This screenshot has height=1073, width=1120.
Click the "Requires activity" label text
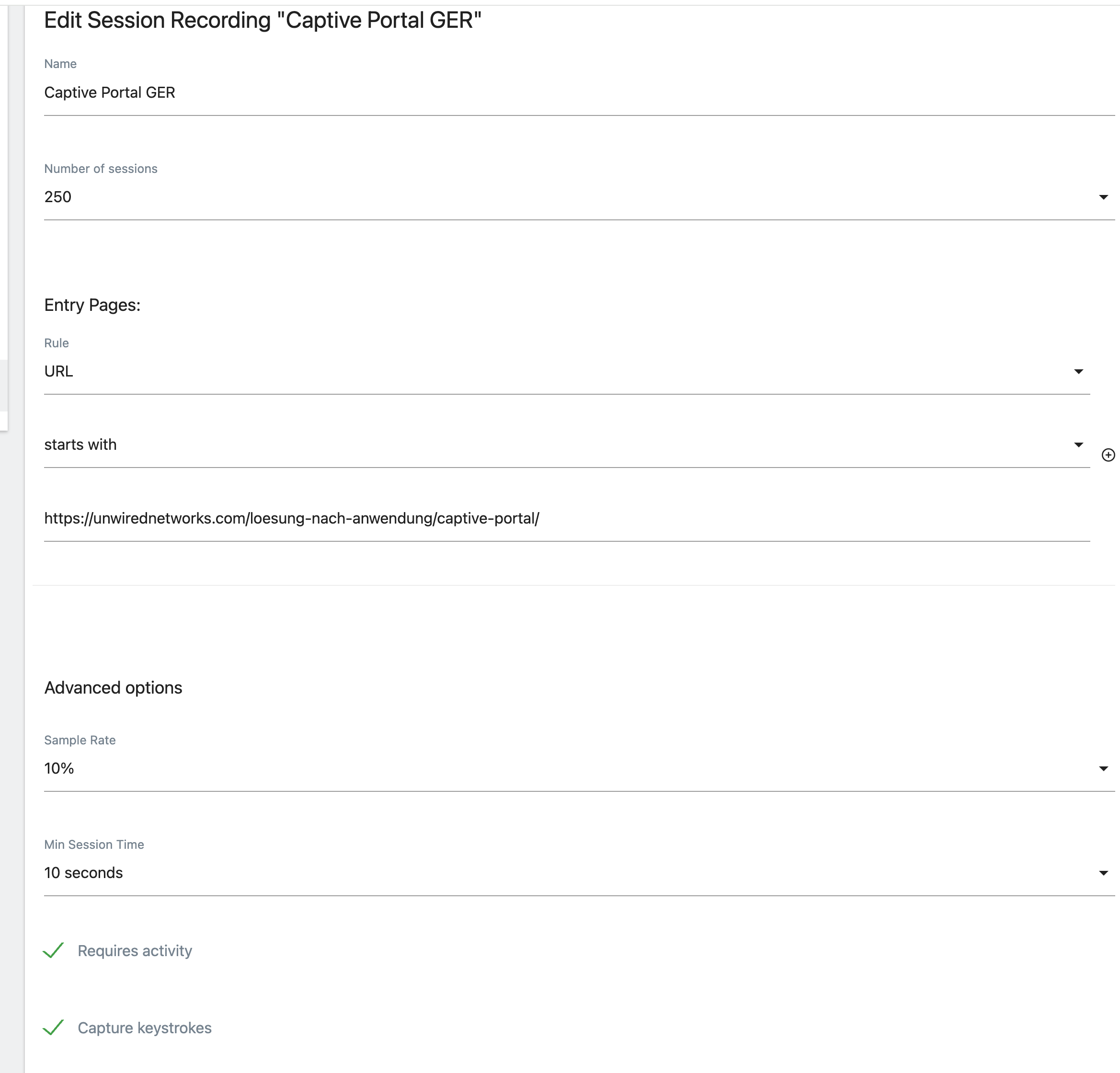click(135, 951)
